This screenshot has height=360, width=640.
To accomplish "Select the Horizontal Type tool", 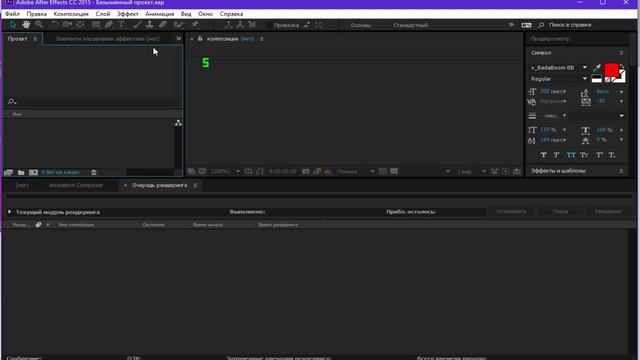I will click(x=121, y=25).
